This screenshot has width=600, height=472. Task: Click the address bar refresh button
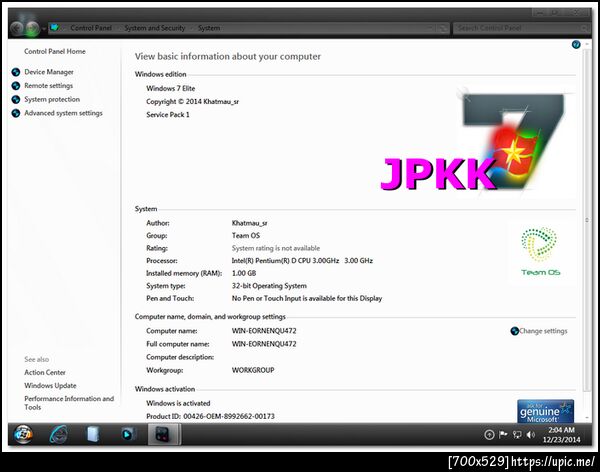tap(443, 28)
